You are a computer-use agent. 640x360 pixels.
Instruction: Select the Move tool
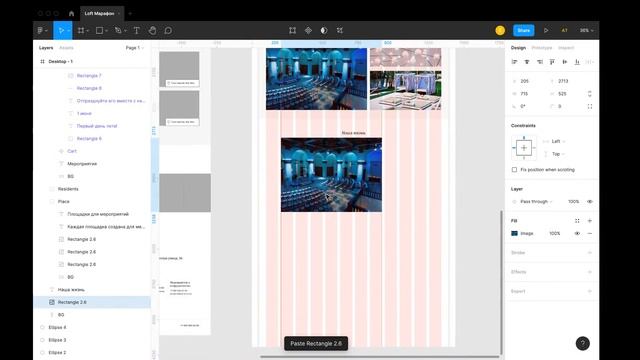62,31
